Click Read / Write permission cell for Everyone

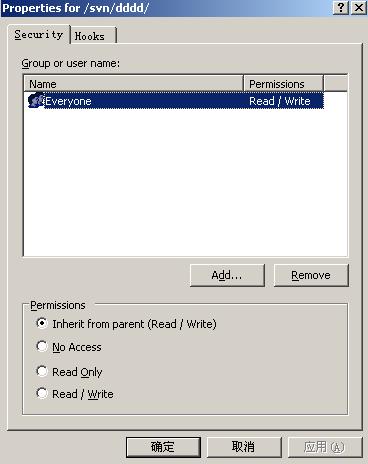pyautogui.click(x=280, y=101)
